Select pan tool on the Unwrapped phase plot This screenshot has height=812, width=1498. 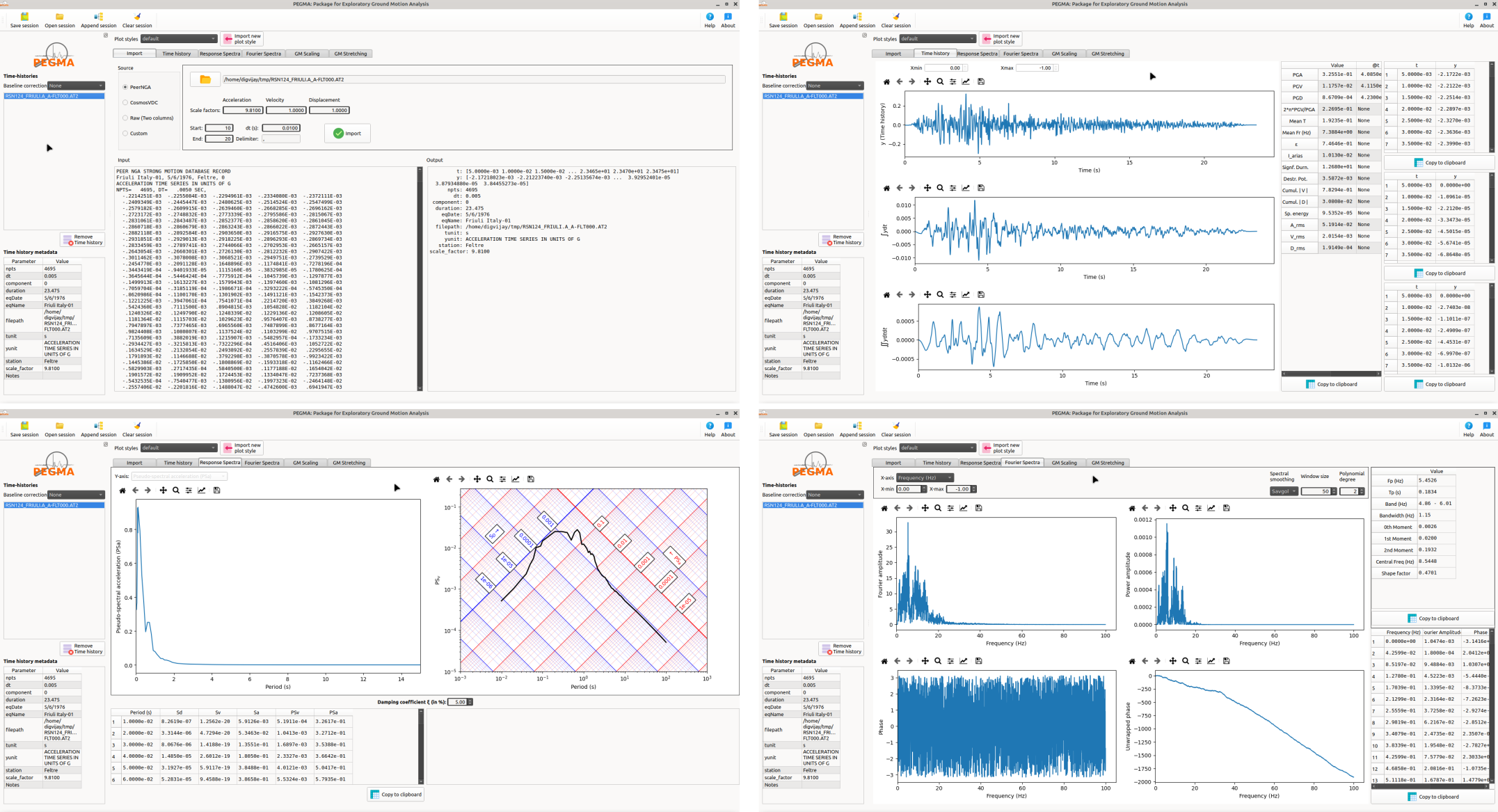(x=1173, y=661)
